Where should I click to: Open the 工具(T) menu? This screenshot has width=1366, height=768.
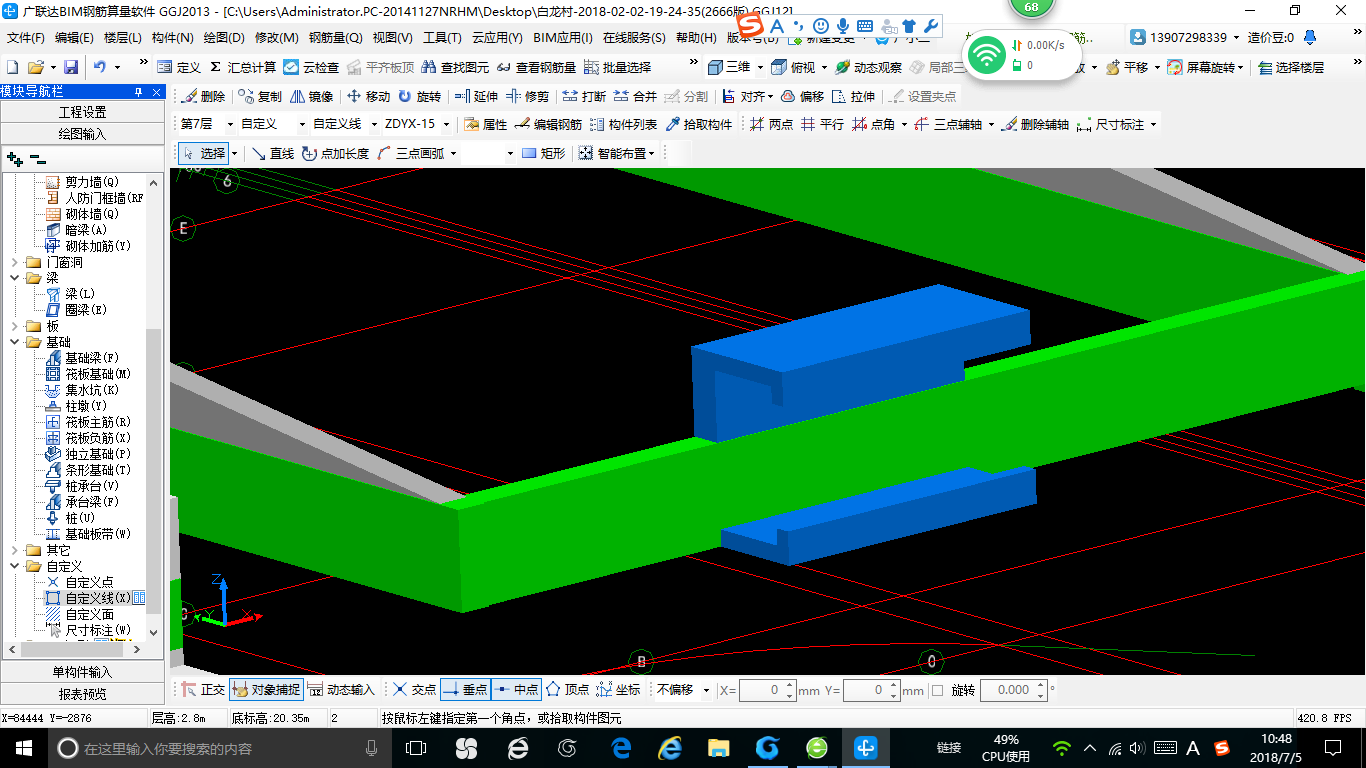(442, 38)
